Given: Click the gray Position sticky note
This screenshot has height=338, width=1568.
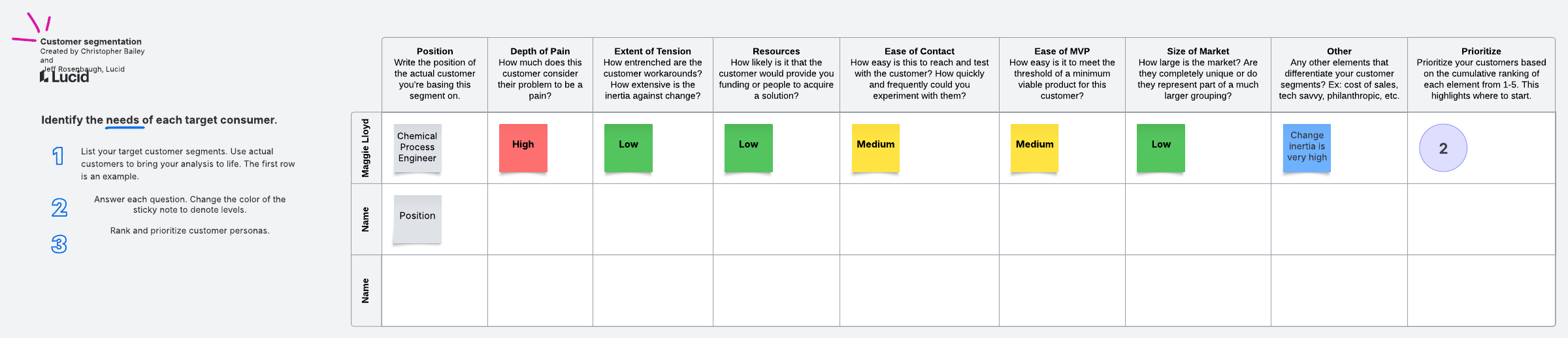Looking at the screenshot, I should (x=417, y=219).
